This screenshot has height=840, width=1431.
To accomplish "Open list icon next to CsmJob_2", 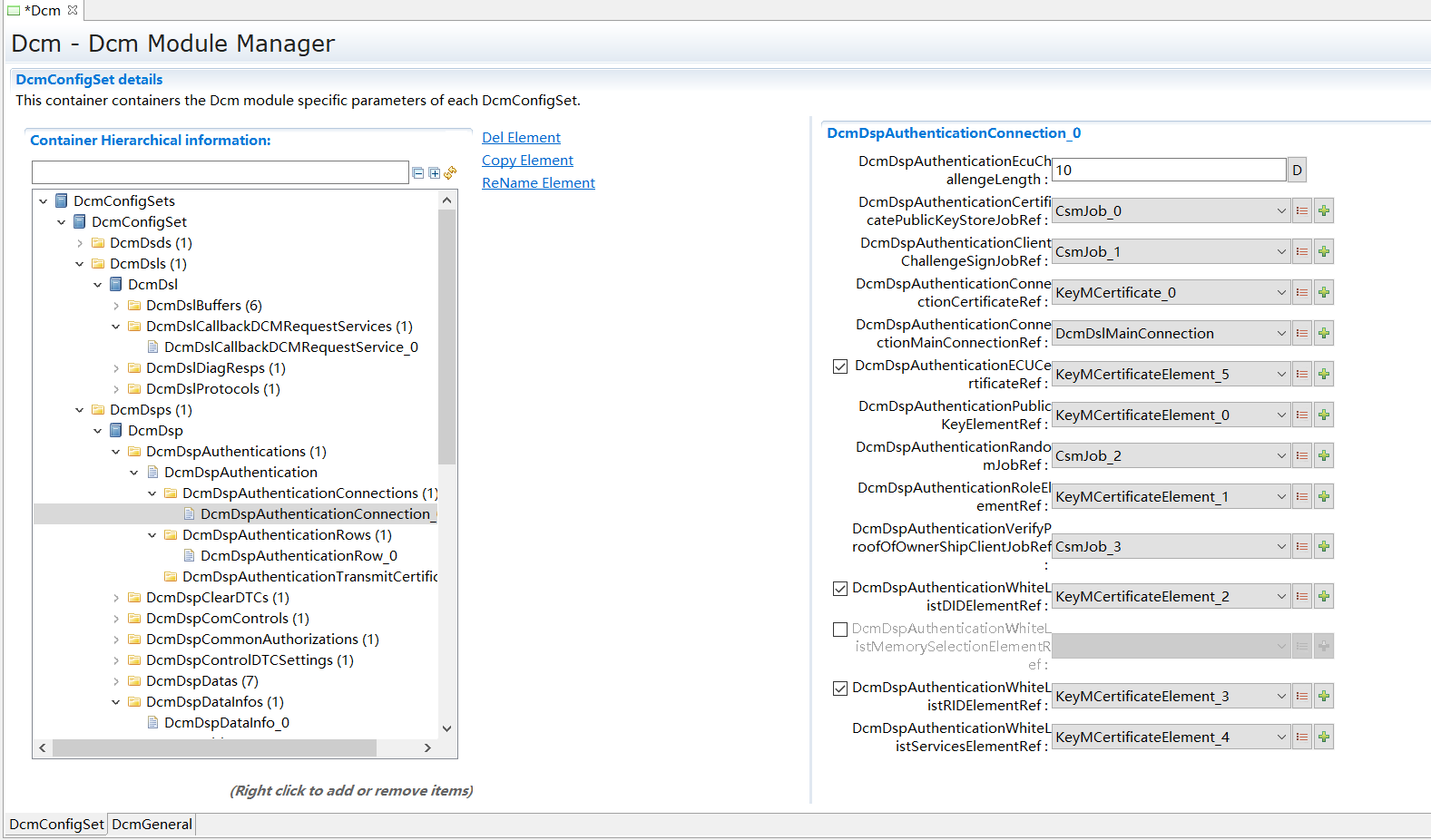I will click(1302, 456).
